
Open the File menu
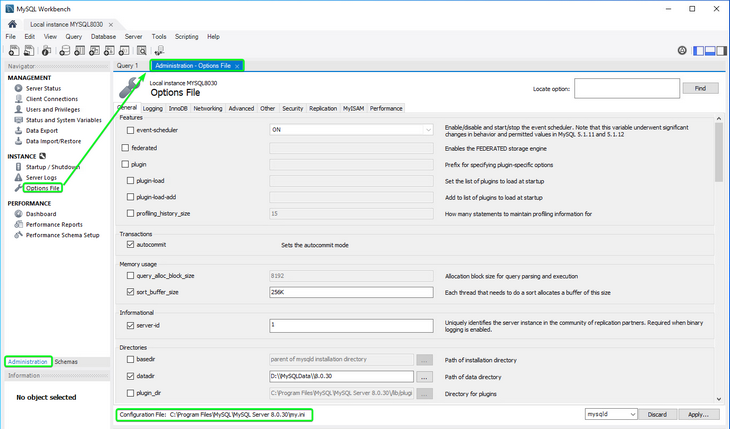coord(11,37)
